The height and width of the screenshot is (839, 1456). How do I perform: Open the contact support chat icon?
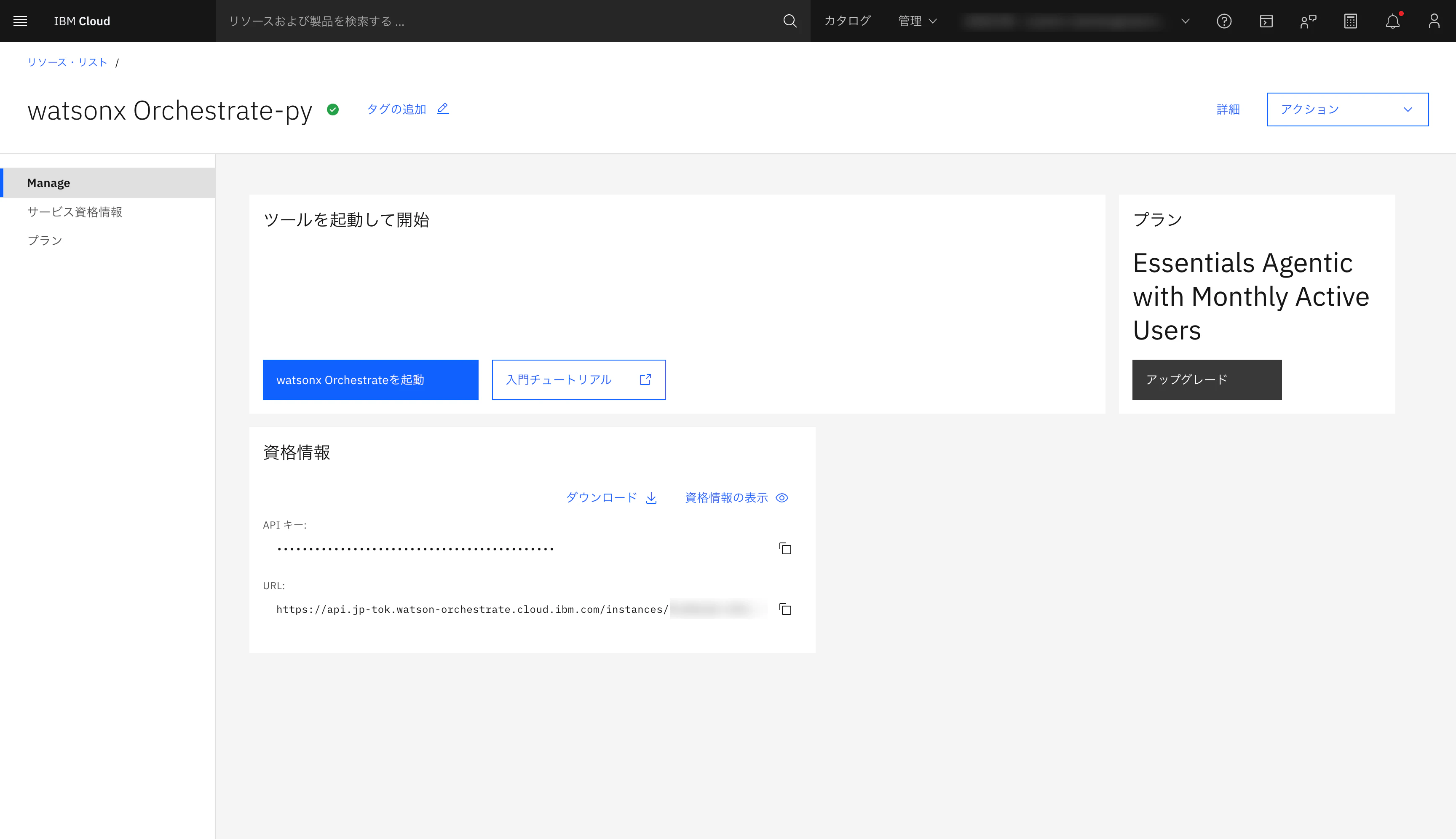(x=1308, y=21)
